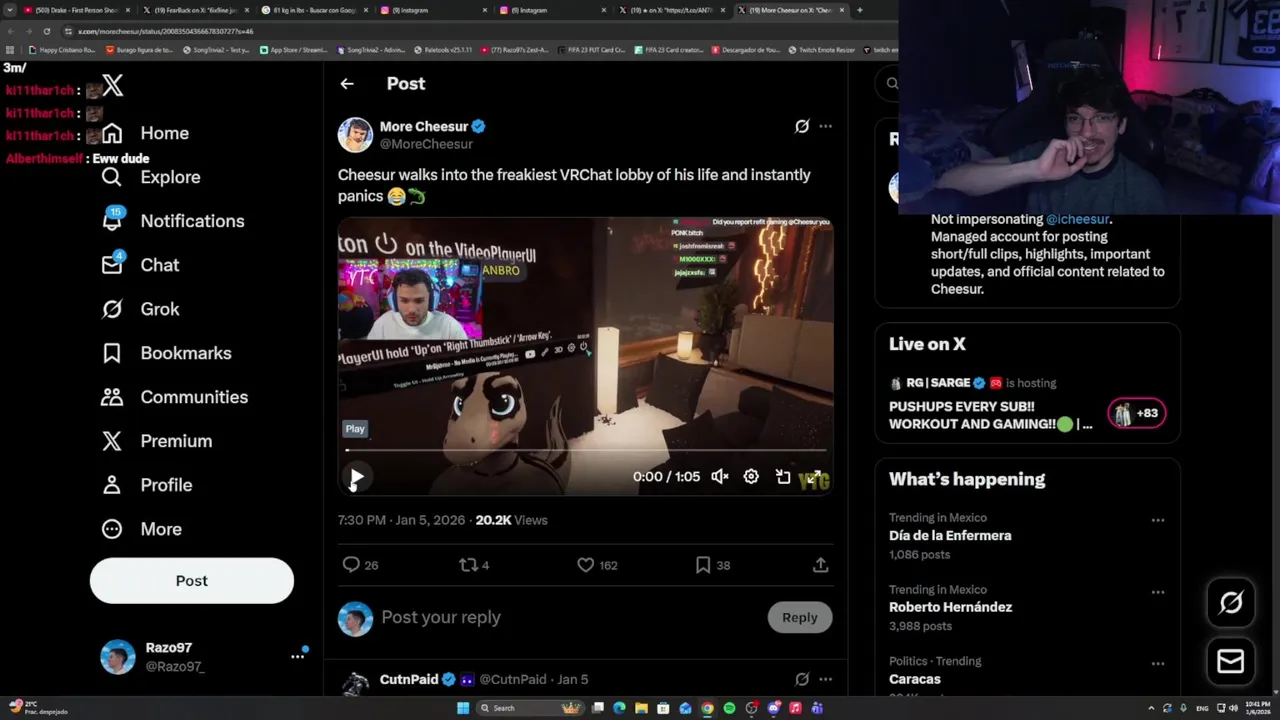Open Día de la Enfermera trend
Screen dimensions: 1280x720
[950, 536]
